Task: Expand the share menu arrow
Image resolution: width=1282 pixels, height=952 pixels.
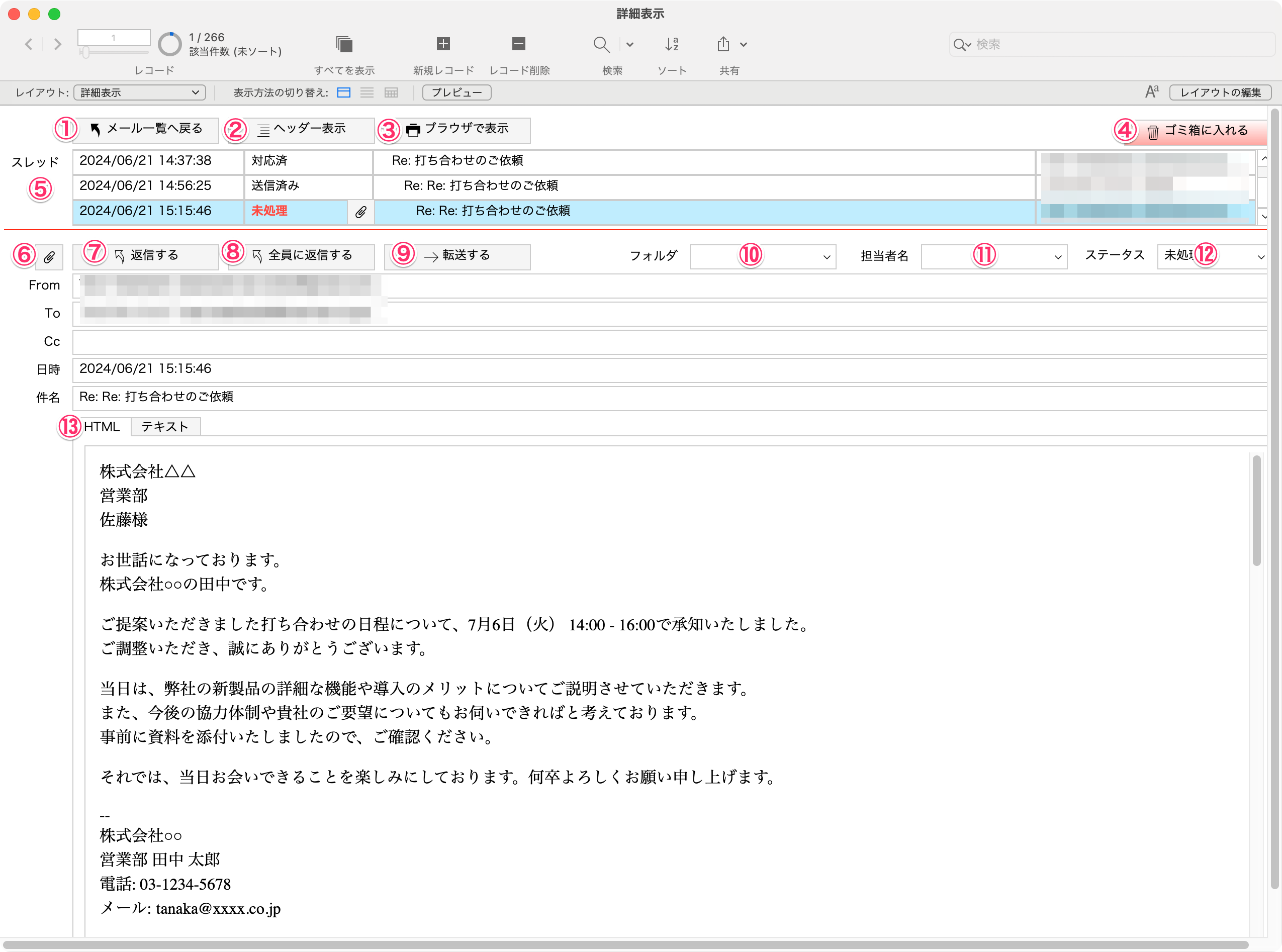Action: click(x=744, y=44)
